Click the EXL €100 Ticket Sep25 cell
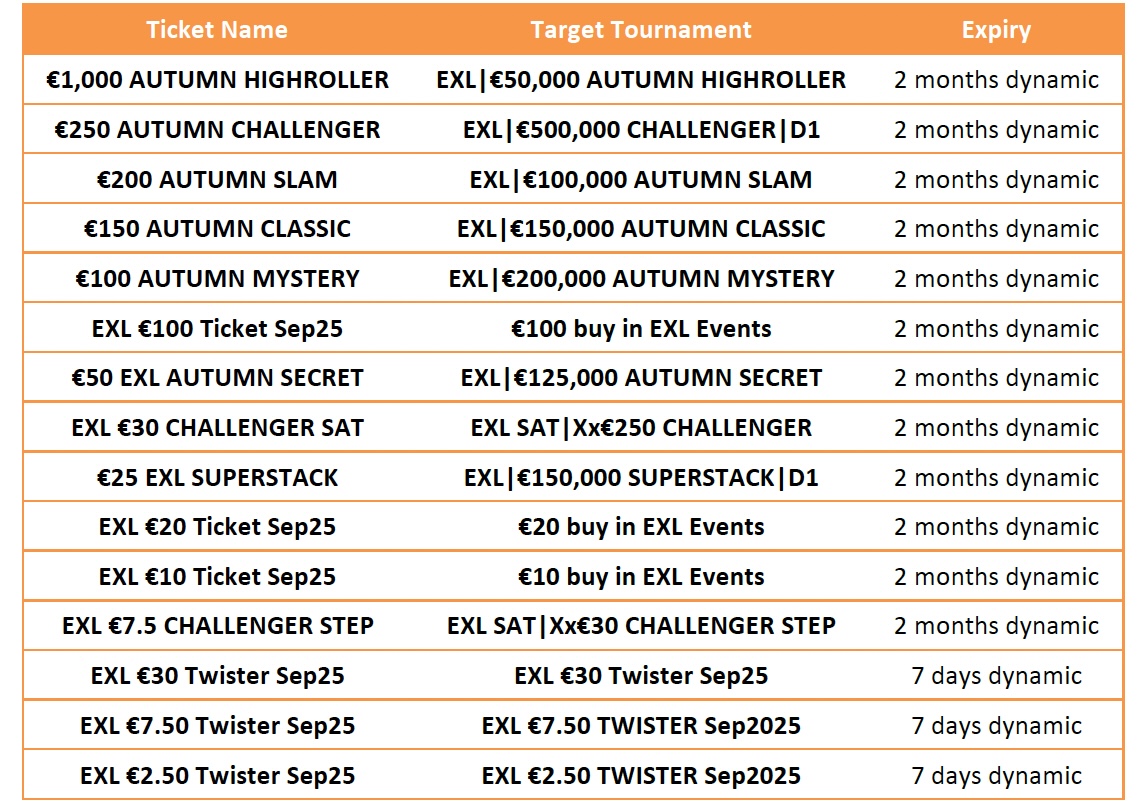 (x=217, y=328)
